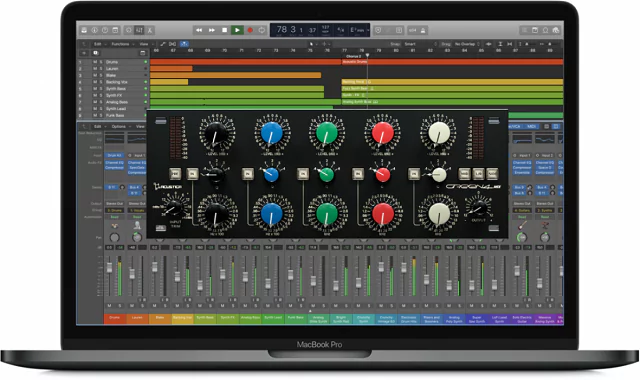Click the Drums channel pan knob
The width and height of the screenshot is (640, 380).
tap(114, 237)
